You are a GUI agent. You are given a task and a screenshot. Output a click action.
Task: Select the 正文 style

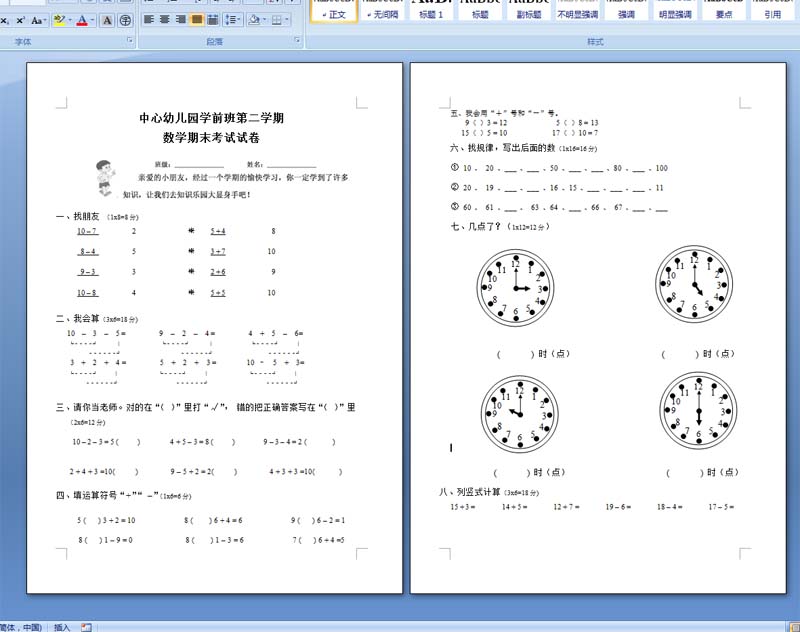[x=334, y=11]
